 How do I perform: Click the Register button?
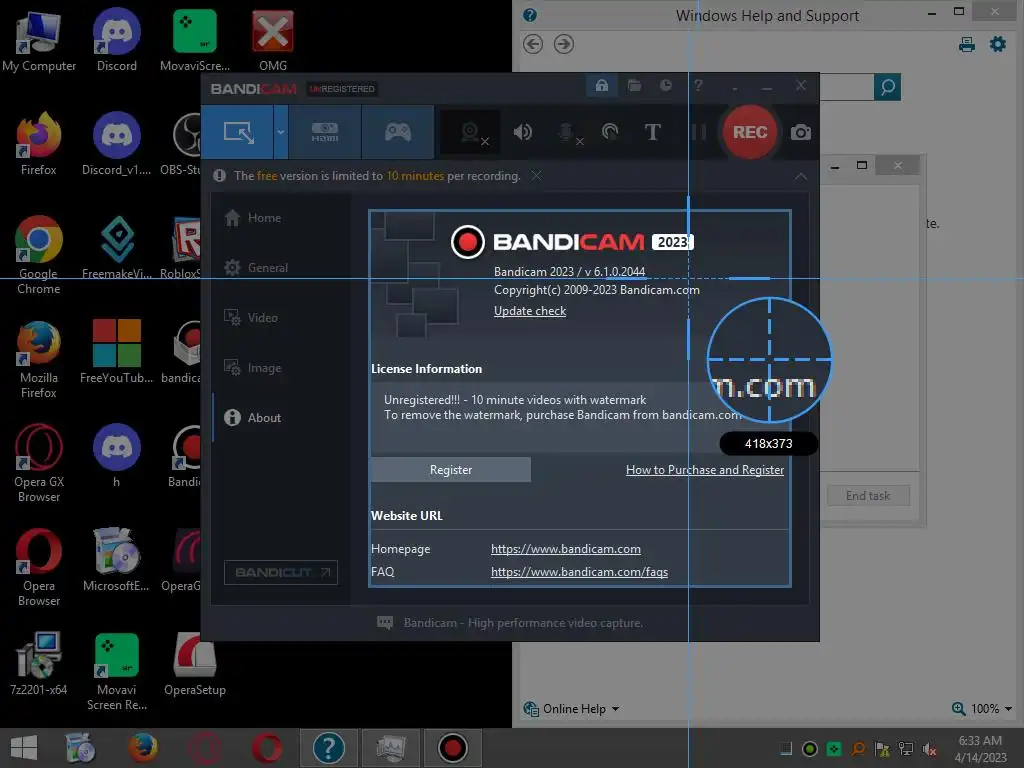(x=451, y=470)
